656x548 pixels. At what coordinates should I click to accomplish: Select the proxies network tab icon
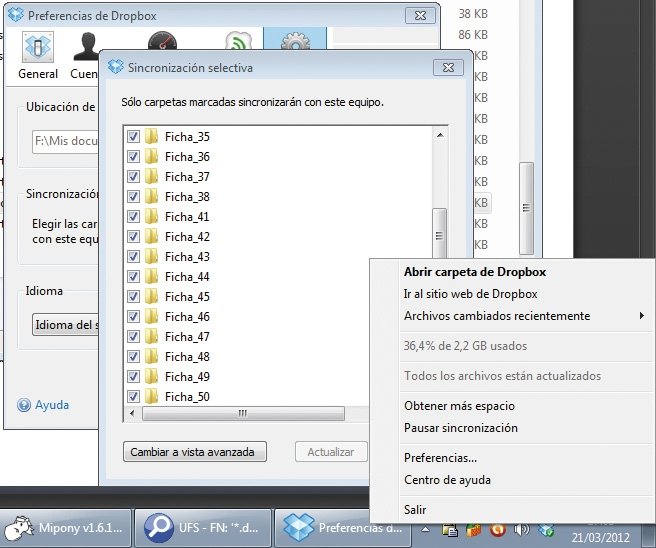(238, 41)
